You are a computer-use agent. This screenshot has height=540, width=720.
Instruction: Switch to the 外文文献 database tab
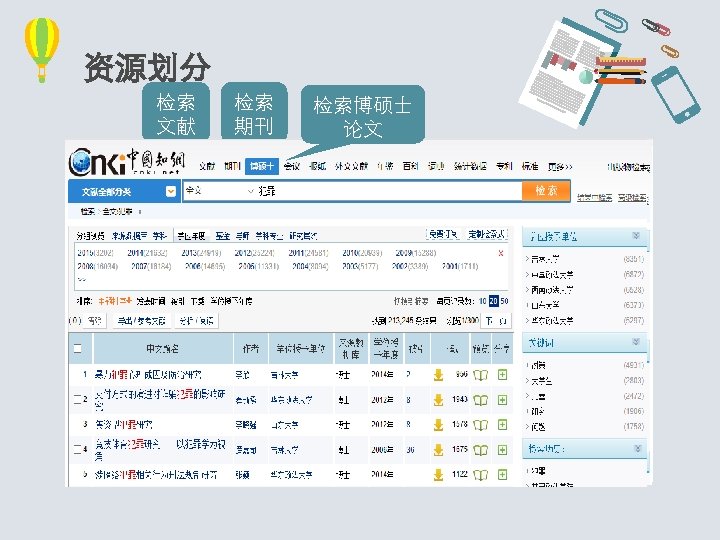point(351,166)
